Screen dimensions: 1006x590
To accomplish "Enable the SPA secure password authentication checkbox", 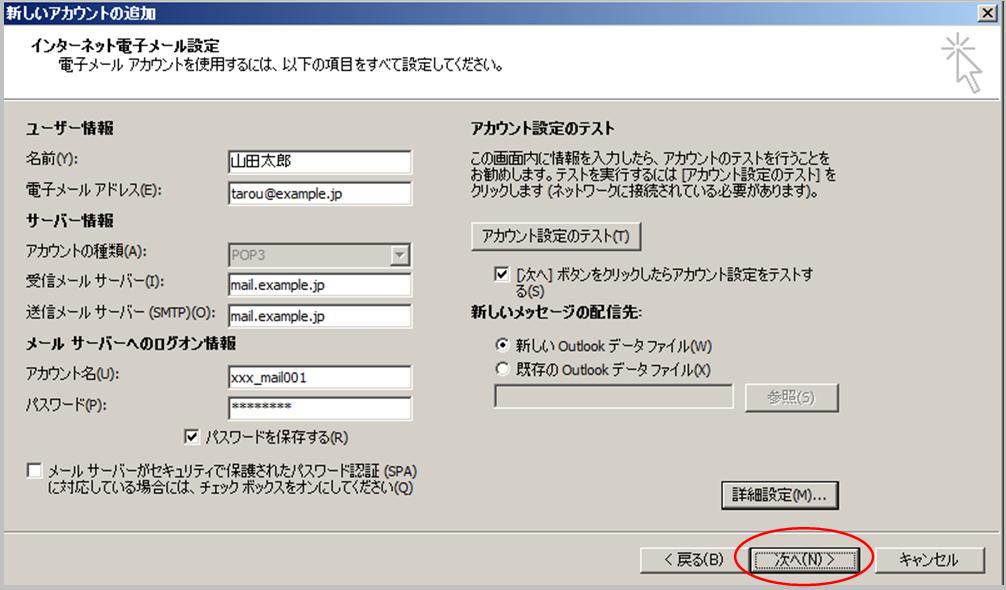I will pos(36,470).
